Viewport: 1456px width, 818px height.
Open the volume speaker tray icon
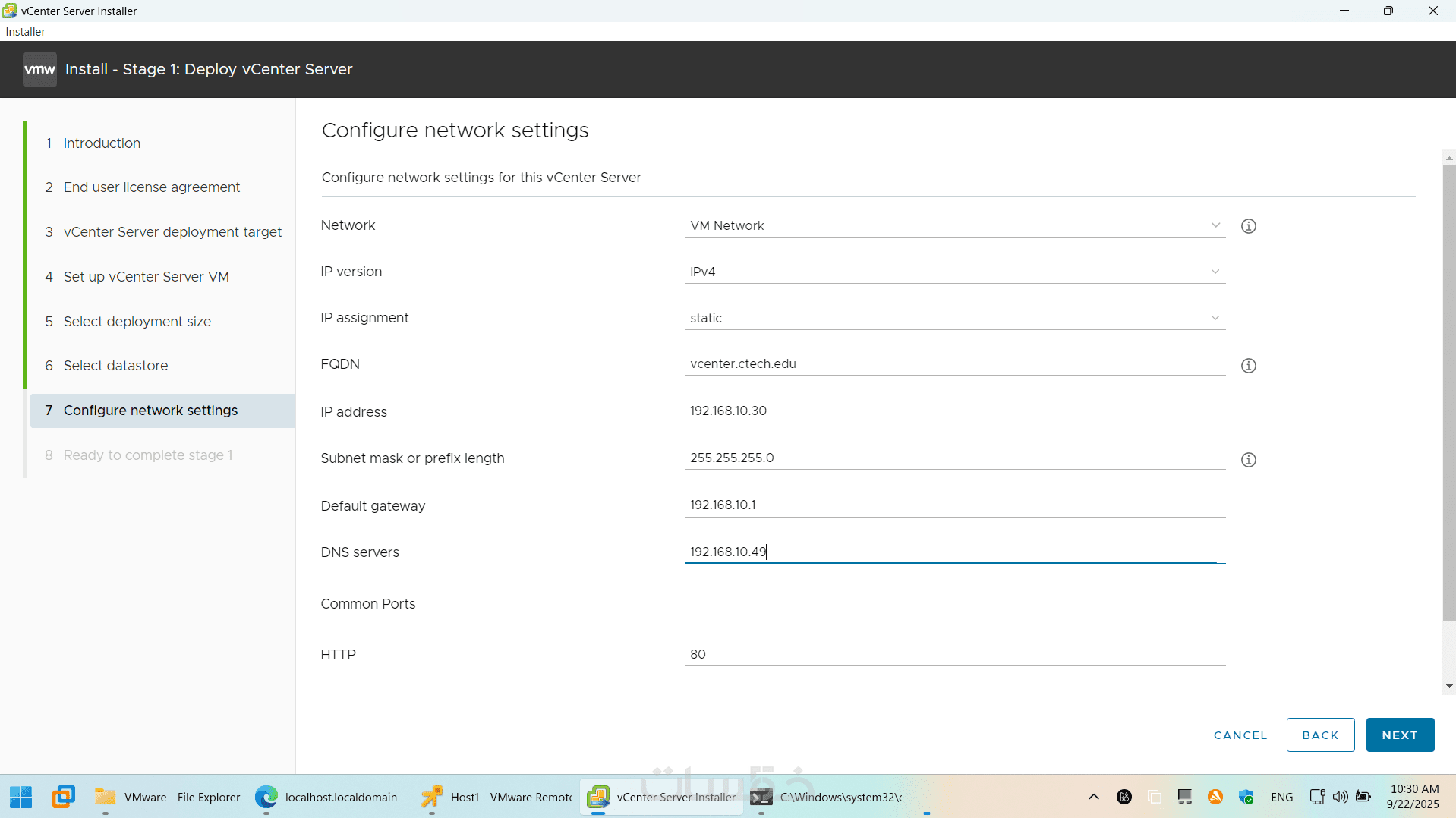[1341, 797]
